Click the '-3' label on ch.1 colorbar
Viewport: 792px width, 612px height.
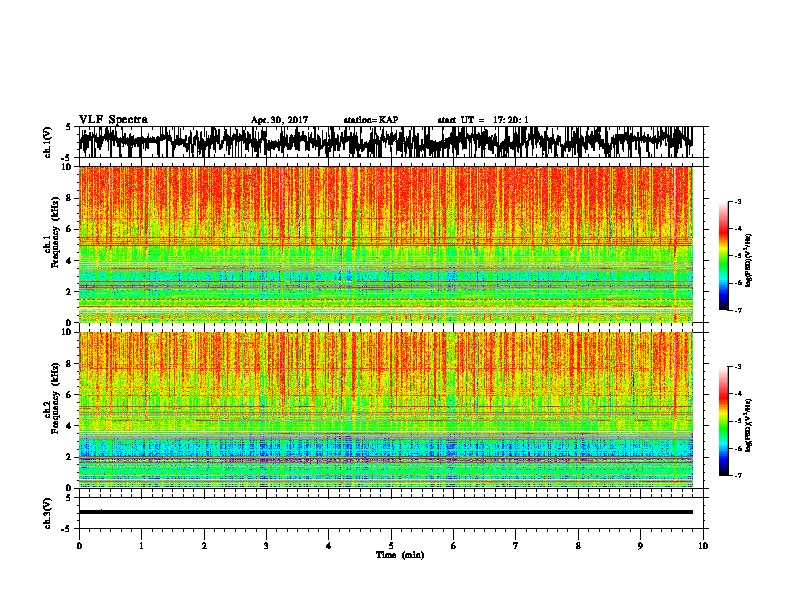[738, 201]
